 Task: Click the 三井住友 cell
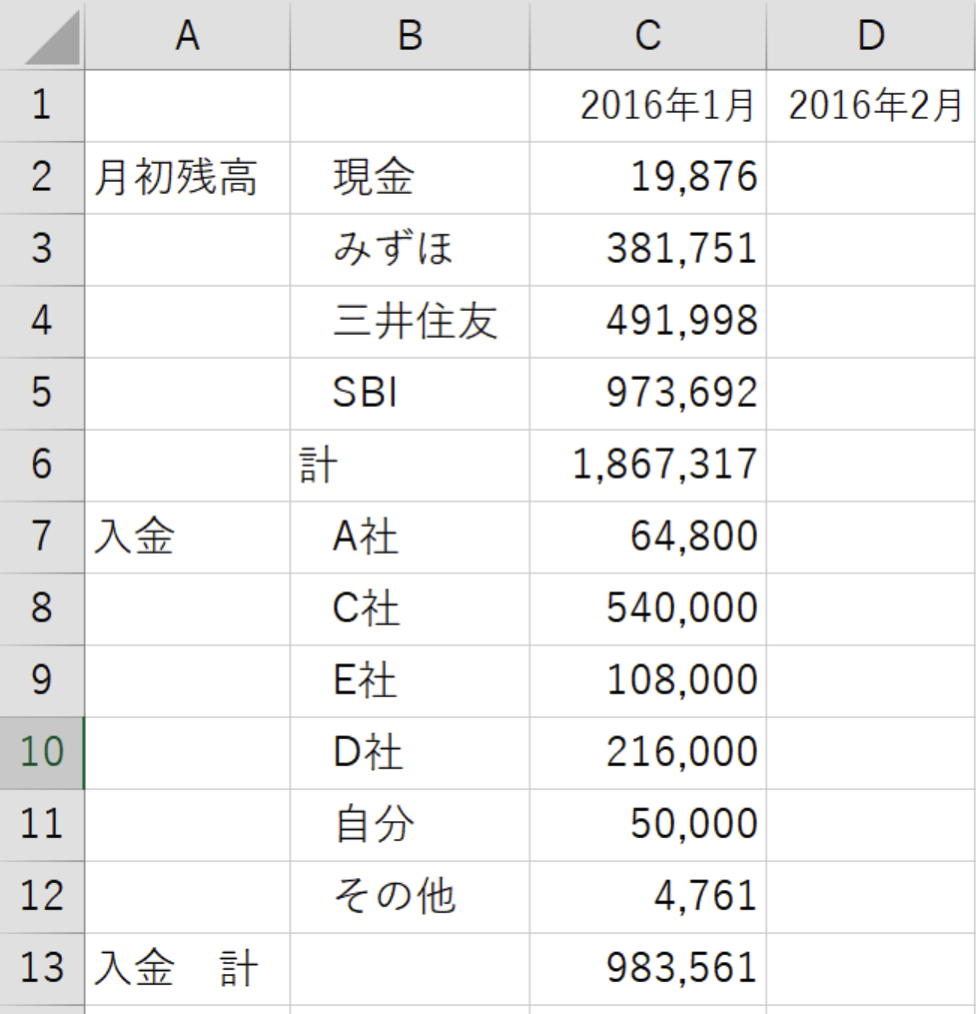pos(410,321)
